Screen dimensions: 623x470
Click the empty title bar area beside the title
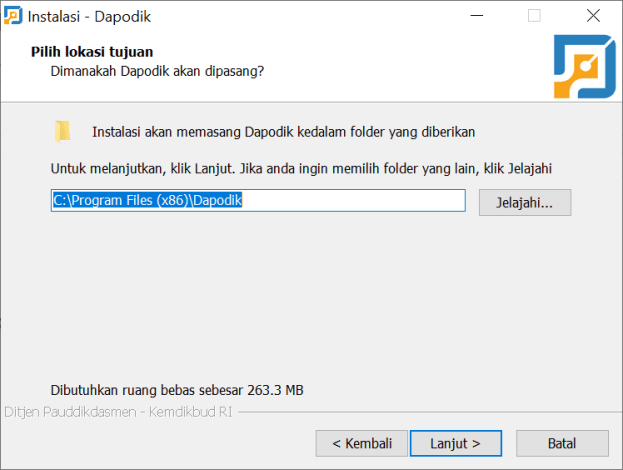300,16
